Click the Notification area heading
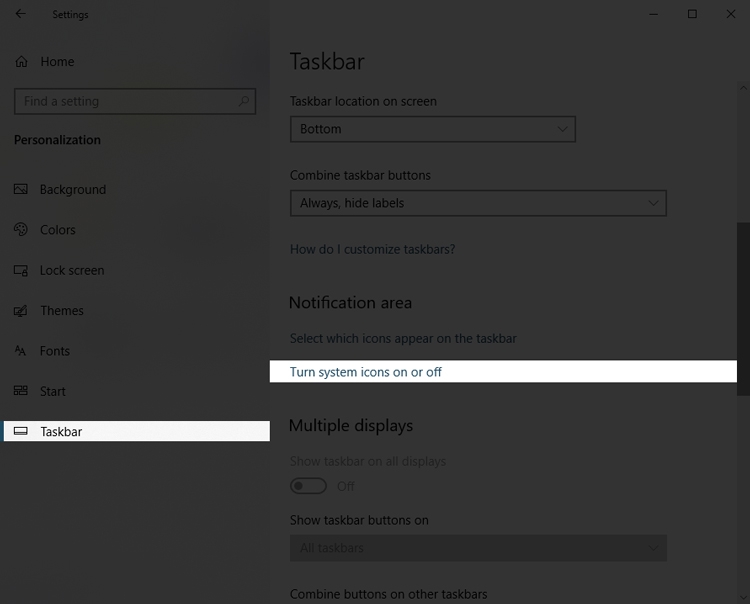This screenshot has width=750, height=604. point(350,303)
